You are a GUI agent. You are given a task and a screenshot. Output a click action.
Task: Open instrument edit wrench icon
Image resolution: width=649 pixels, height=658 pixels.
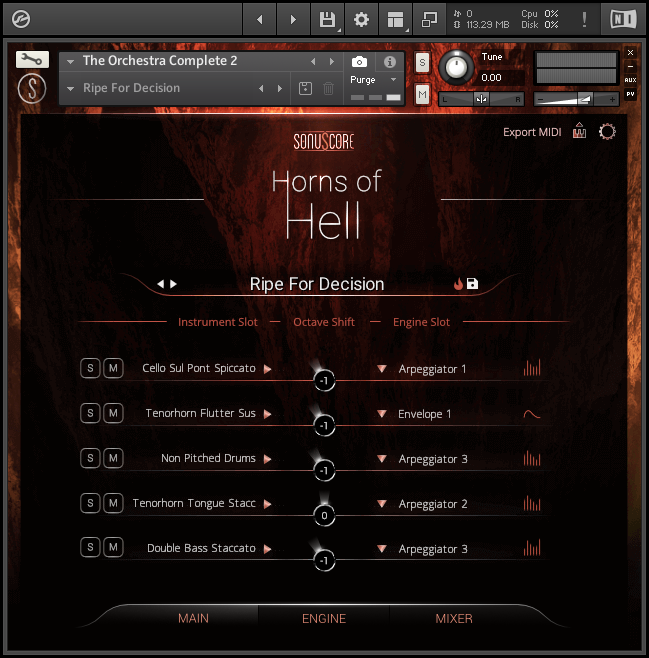point(32,59)
